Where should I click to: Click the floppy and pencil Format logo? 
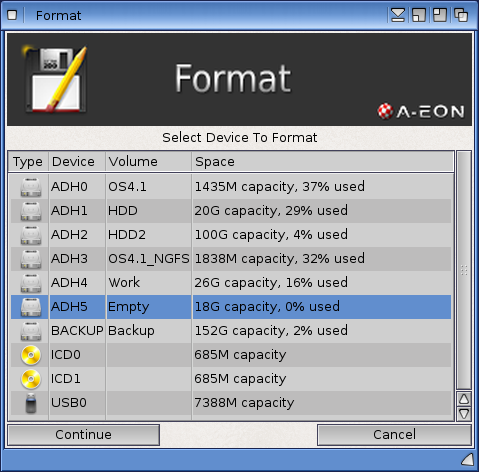point(55,79)
